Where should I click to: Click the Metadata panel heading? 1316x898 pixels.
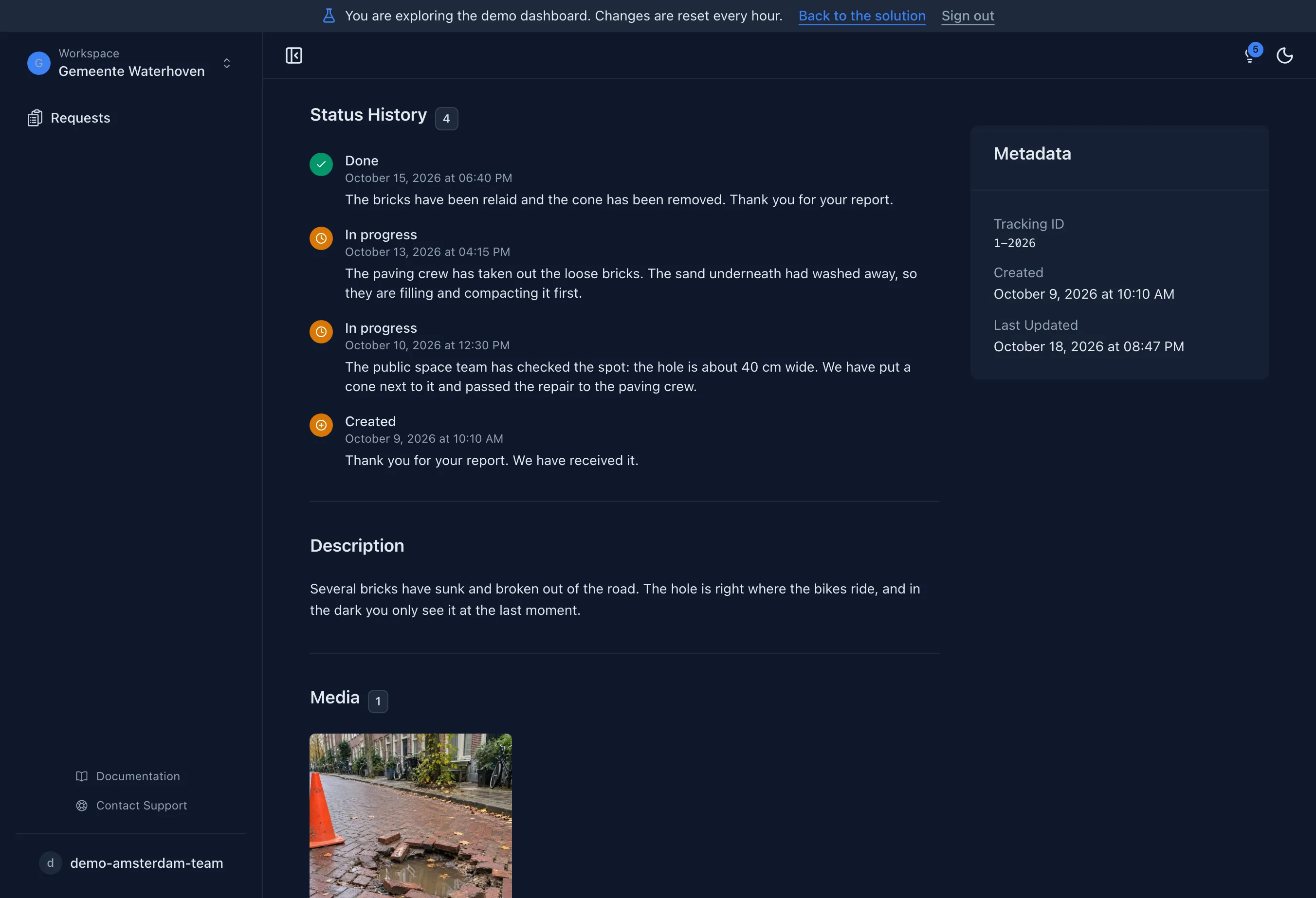click(x=1032, y=153)
